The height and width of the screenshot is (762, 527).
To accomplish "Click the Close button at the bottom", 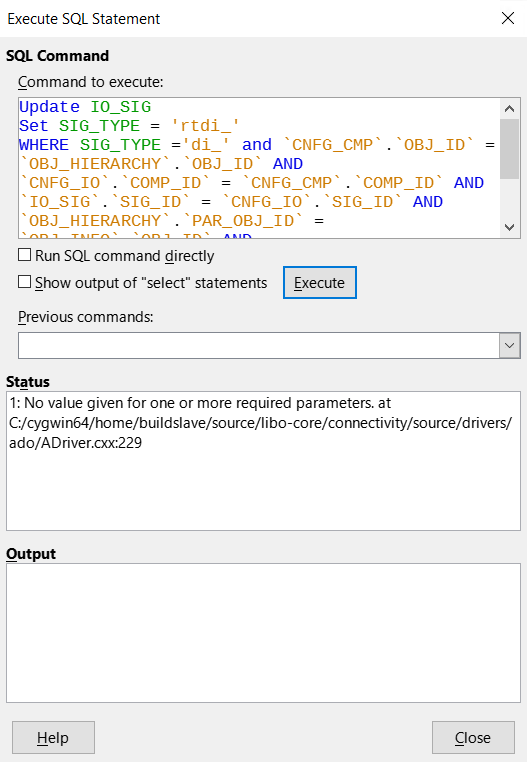I will tap(473, 738).
